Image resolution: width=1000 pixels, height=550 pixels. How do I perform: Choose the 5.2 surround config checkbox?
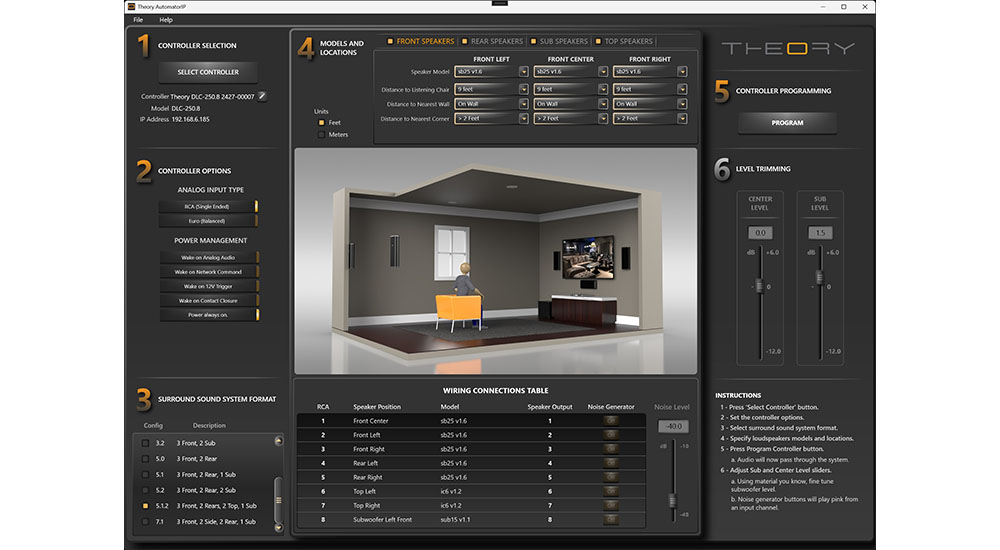point(145,490)
